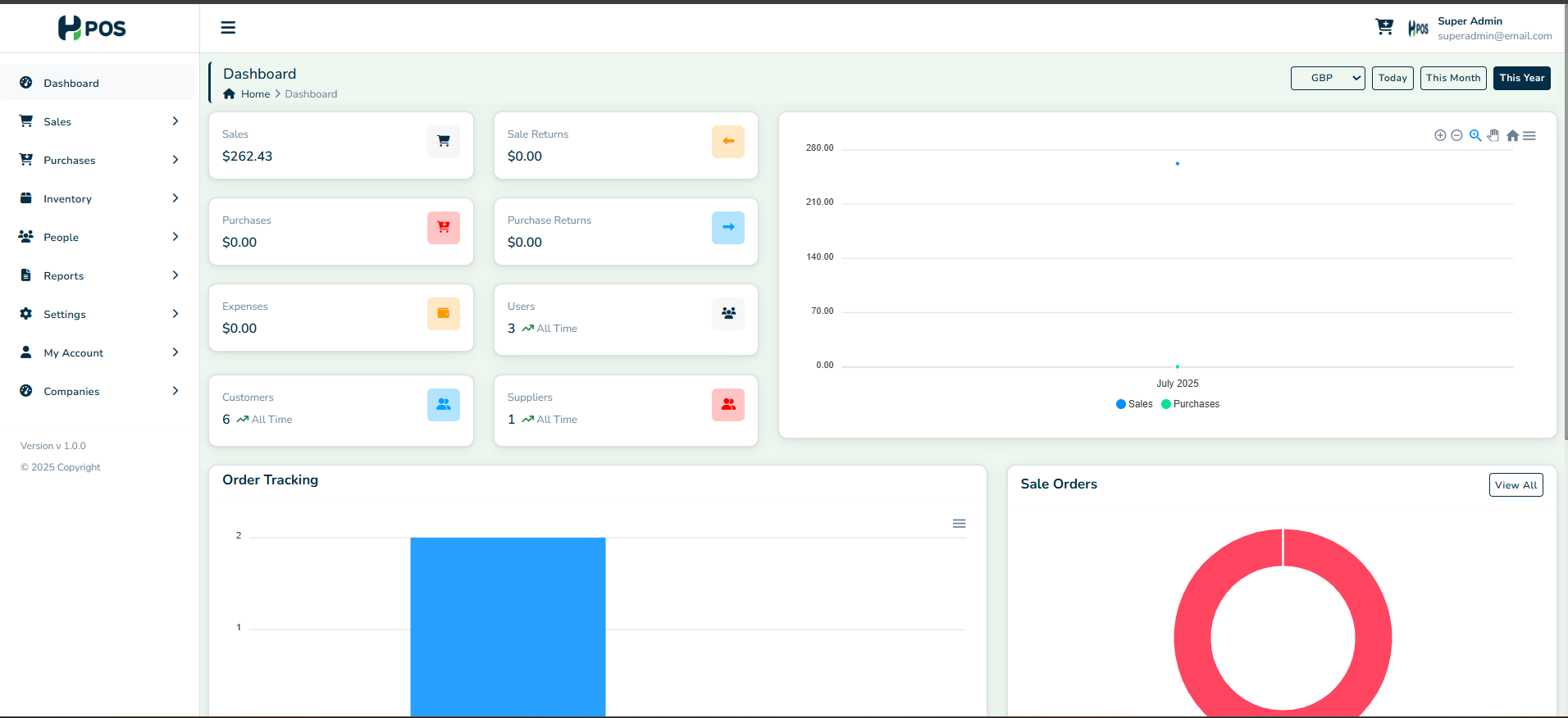The width and height of the screenshot is (1568, 718).
Task: Expand the Inventory sidebar menu
Action: click(x=98, y=198)
